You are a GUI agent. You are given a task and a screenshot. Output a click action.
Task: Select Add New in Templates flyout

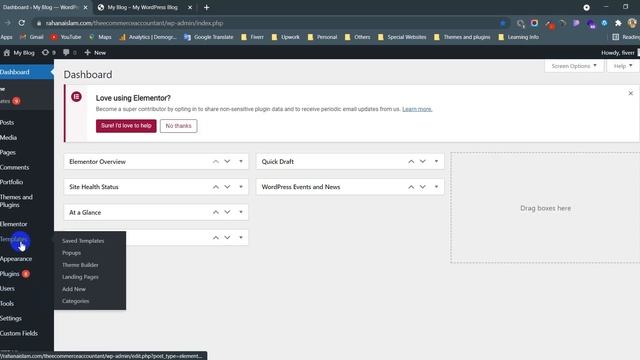tap(74, 289)
